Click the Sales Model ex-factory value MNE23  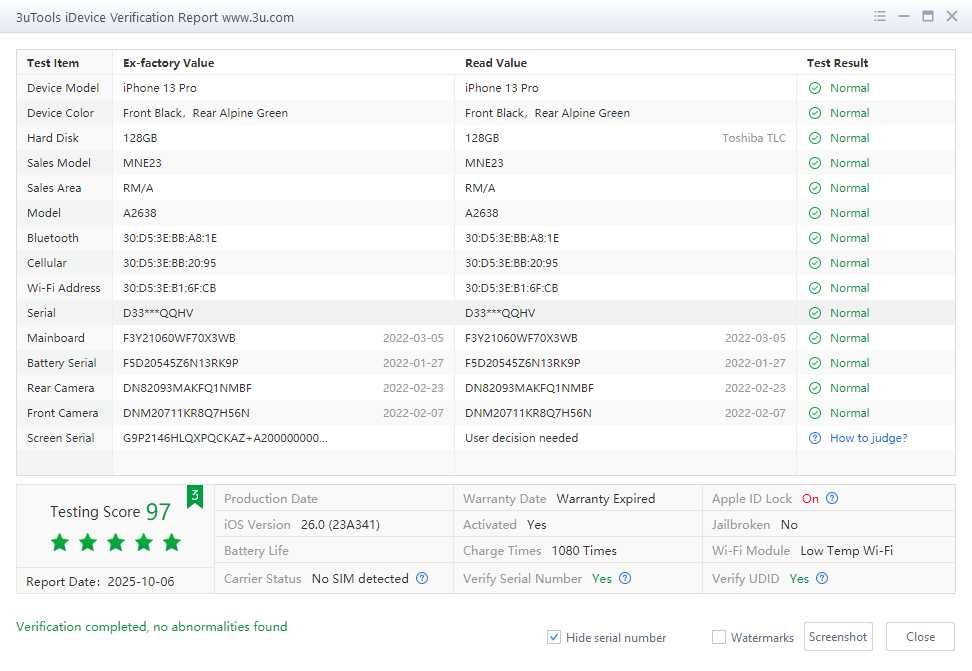[x=142, y=163]
